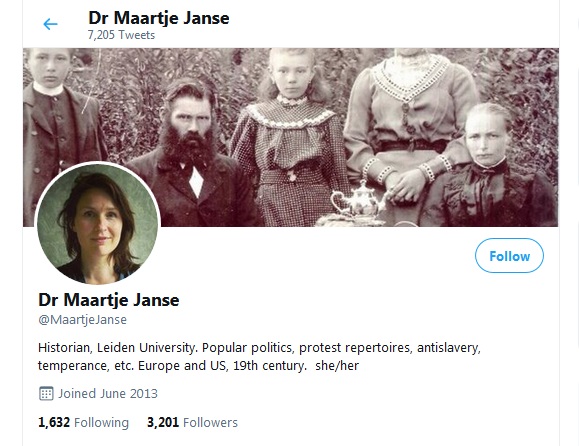Follow Dr Maartje Janse
Screen dimensions: 579x446
509,256
